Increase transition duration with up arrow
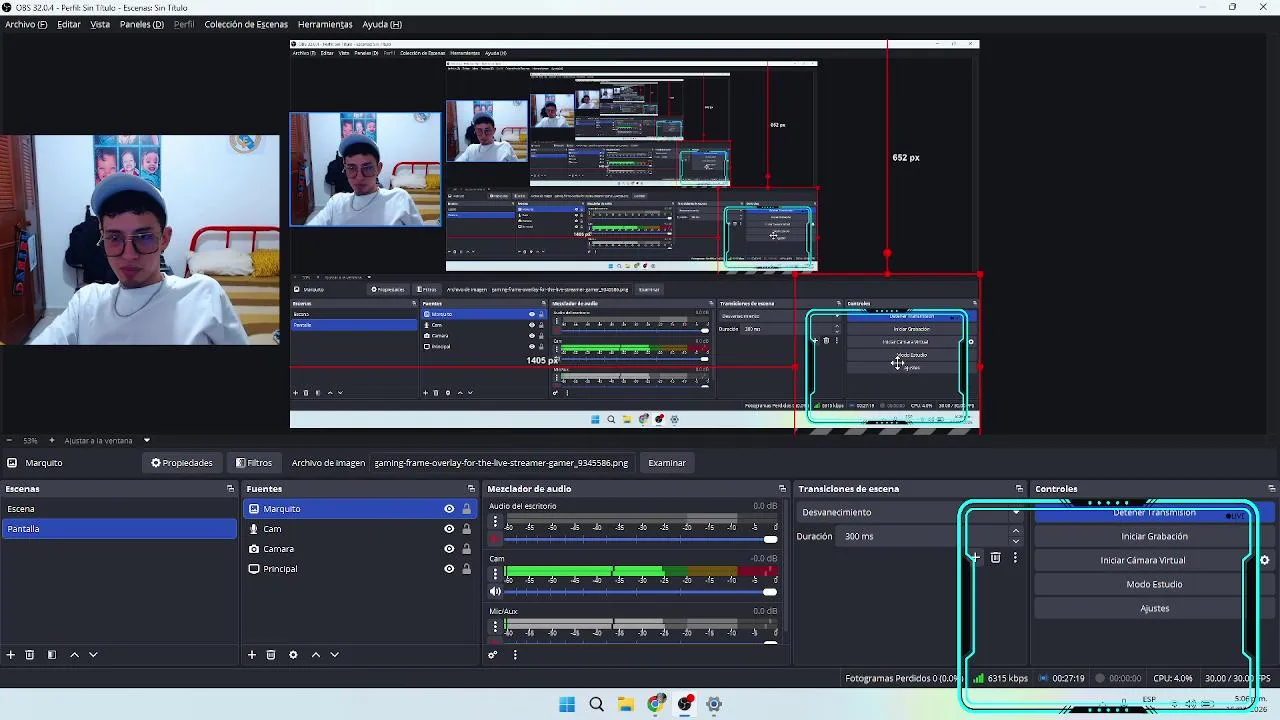This screenshot has width=1280, height=720. click(1016, 531)
